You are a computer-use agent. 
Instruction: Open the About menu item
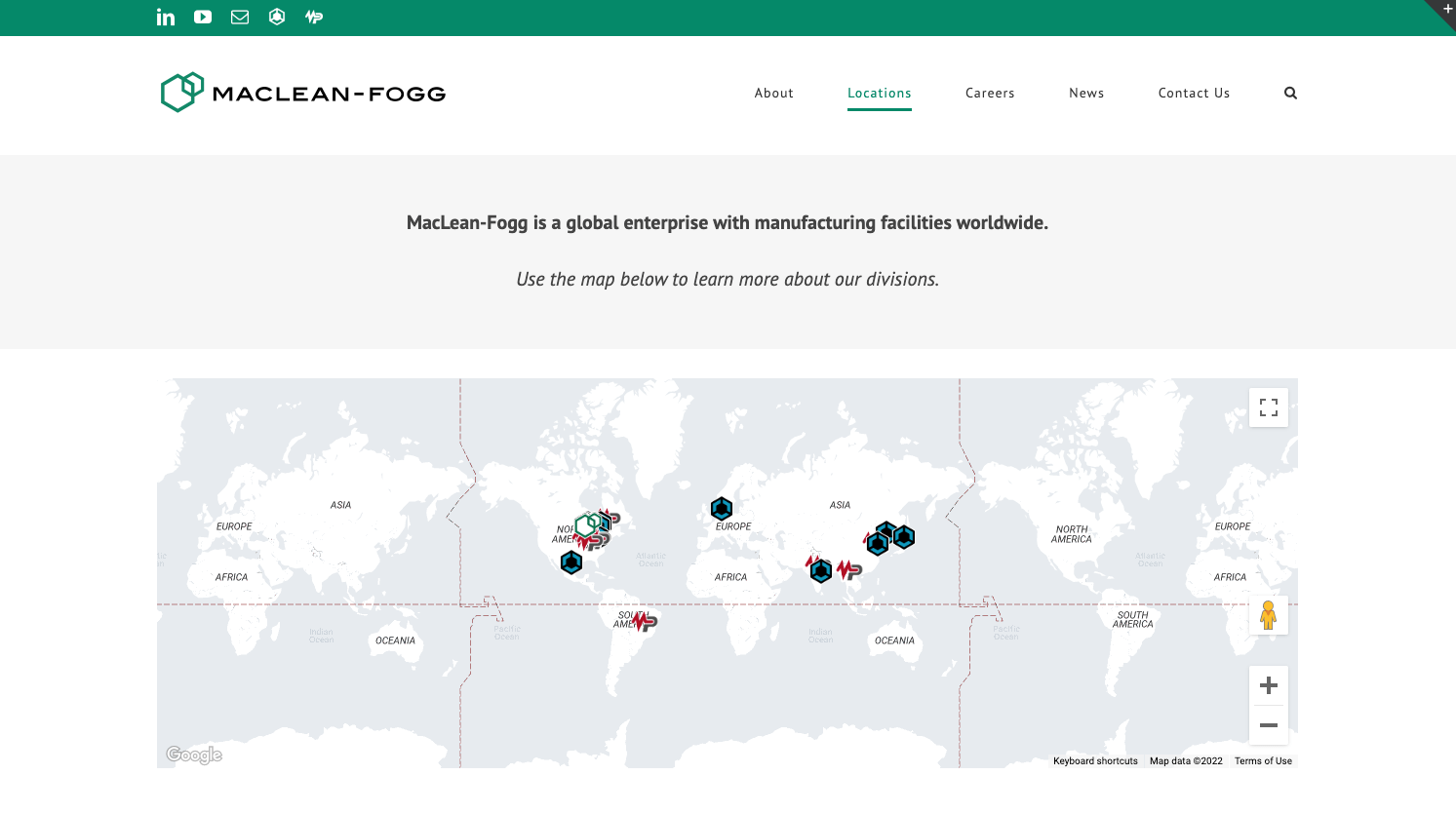click(x=774, y=93)
